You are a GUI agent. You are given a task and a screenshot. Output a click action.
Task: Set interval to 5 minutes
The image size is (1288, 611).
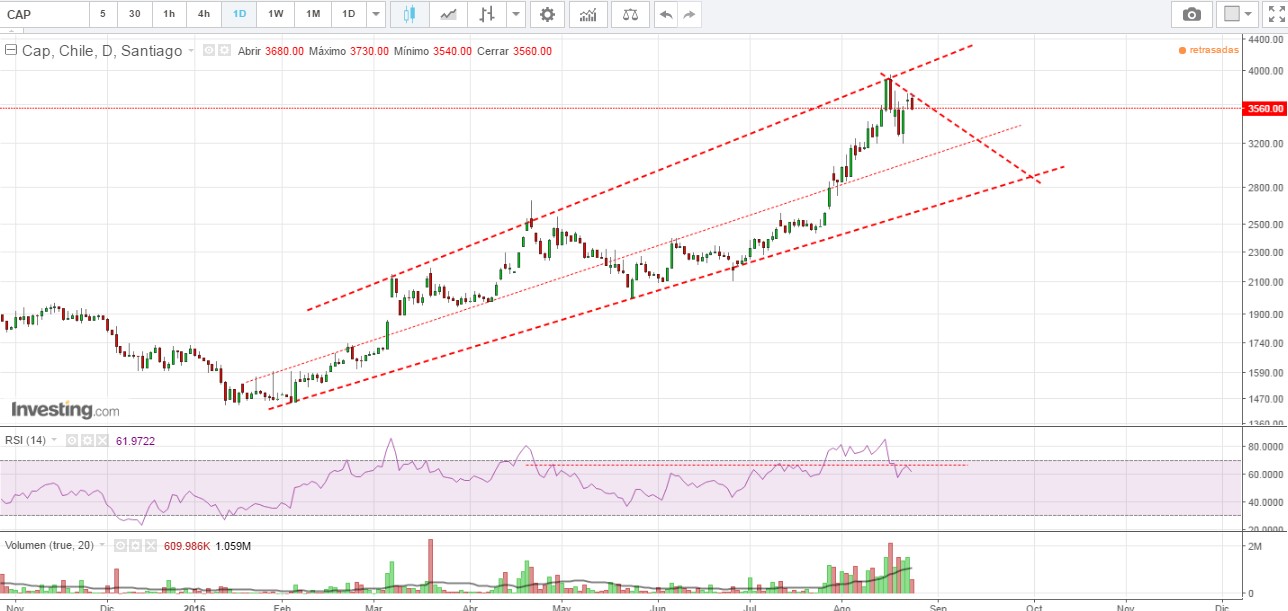click(x=102, y=14)
